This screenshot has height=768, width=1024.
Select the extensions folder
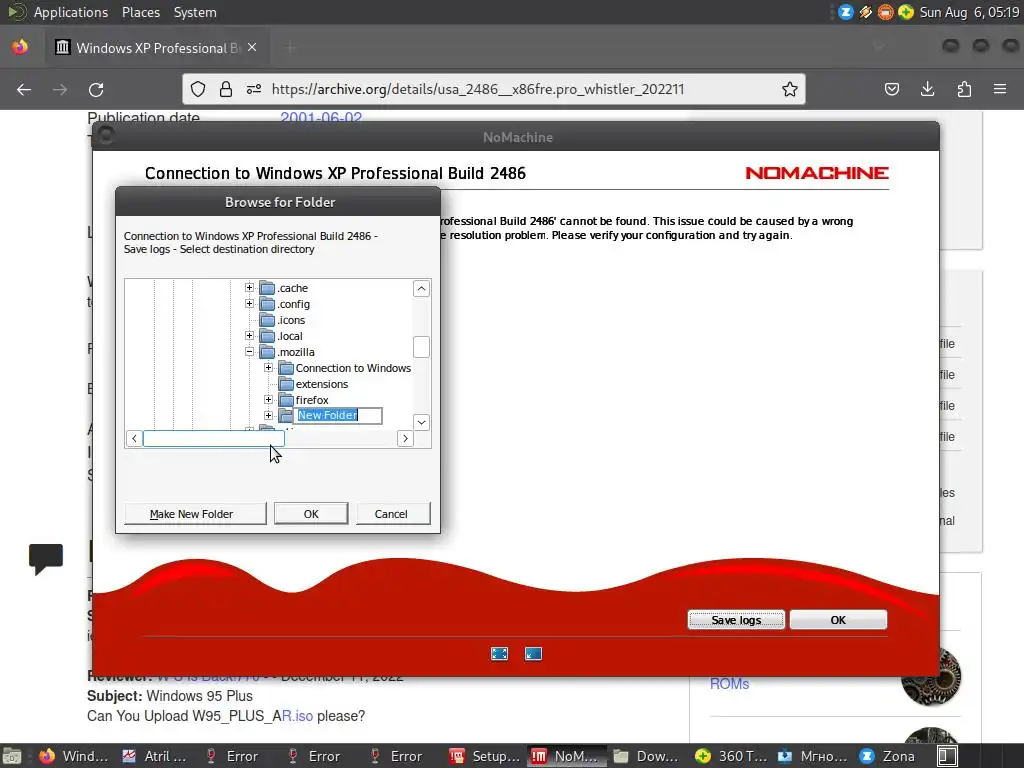point(321,384)
